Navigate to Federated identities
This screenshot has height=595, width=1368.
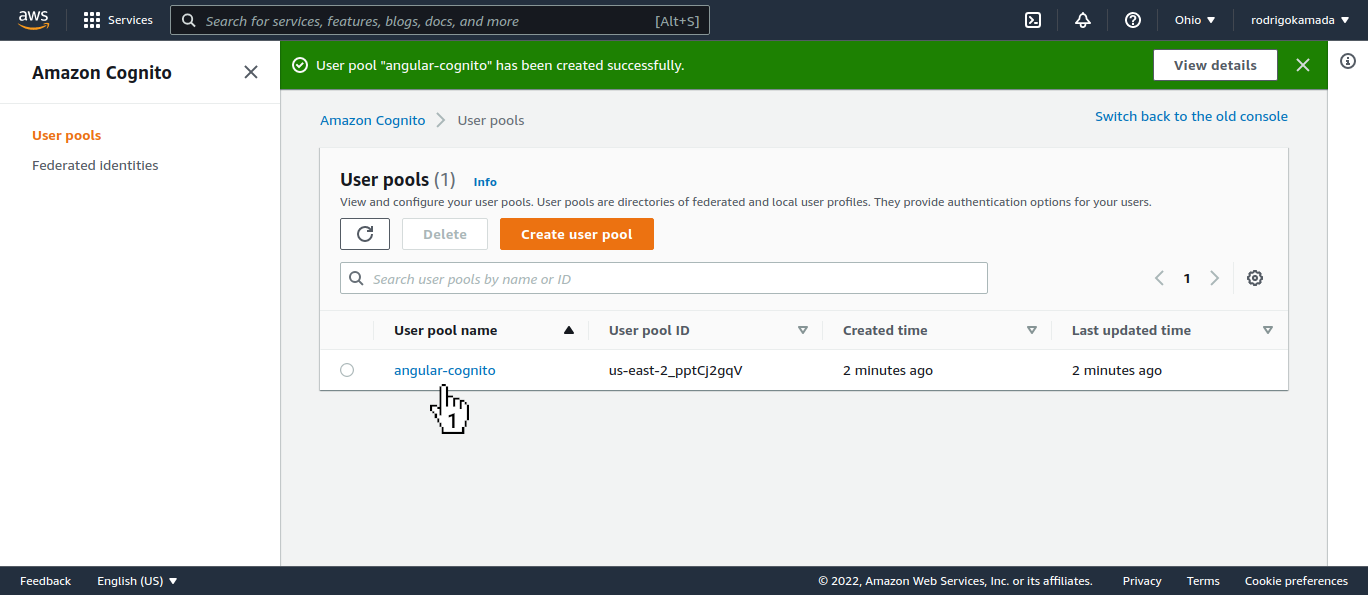click(x=95, y=165)
